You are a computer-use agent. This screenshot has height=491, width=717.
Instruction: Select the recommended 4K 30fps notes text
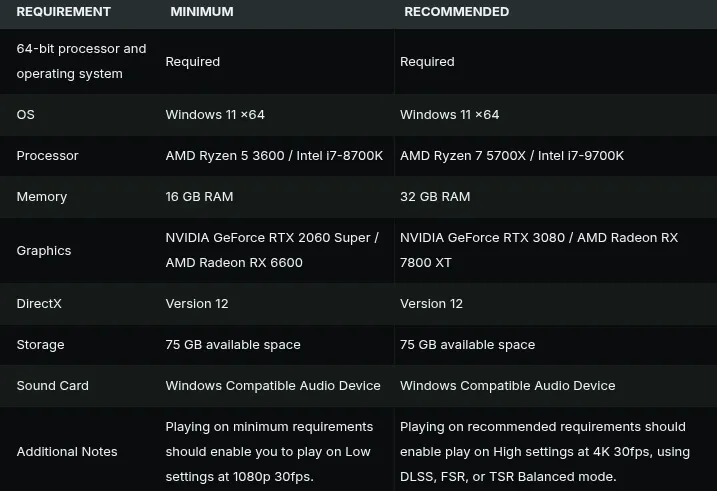point(545,452)
